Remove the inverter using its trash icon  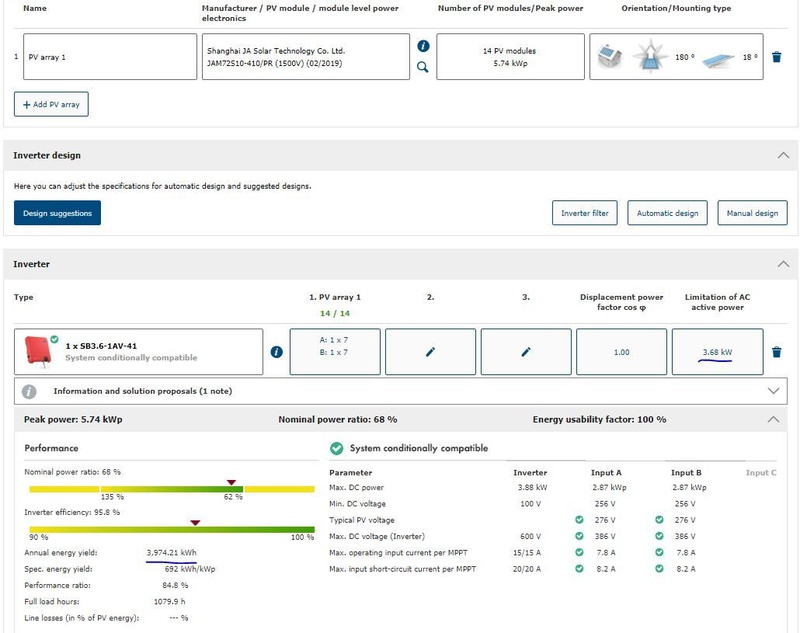777,352
